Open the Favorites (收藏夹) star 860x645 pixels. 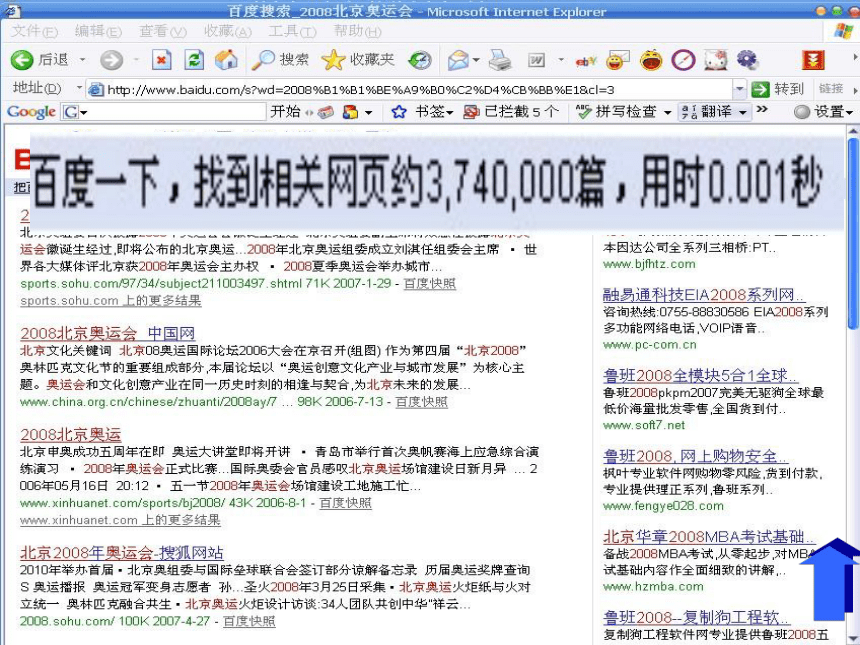click(333, 59)
